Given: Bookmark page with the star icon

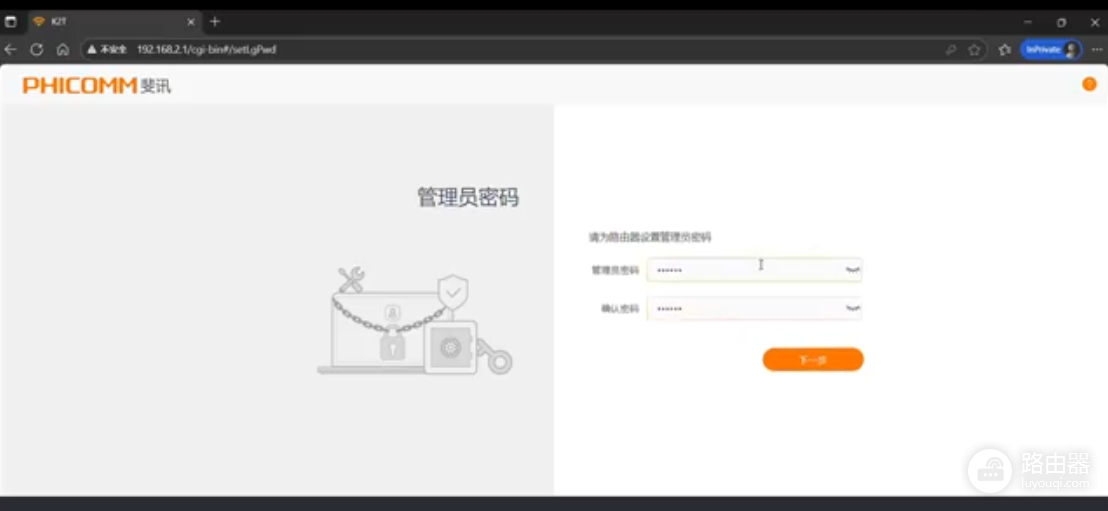Looking at the screenshot, I should (974, 49).
